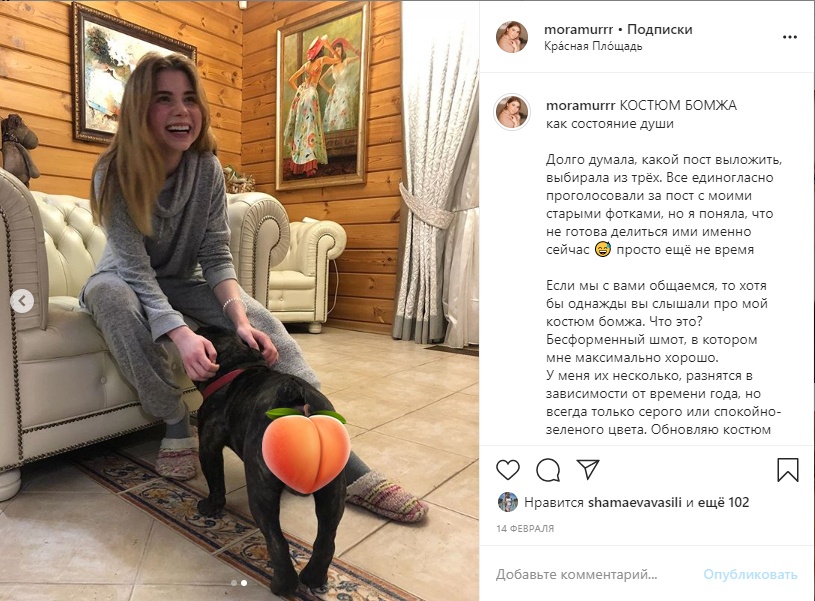This screenshot has height=601, width=815.
Task: Open the three-dot more options menu
Action: pos(790,37)
